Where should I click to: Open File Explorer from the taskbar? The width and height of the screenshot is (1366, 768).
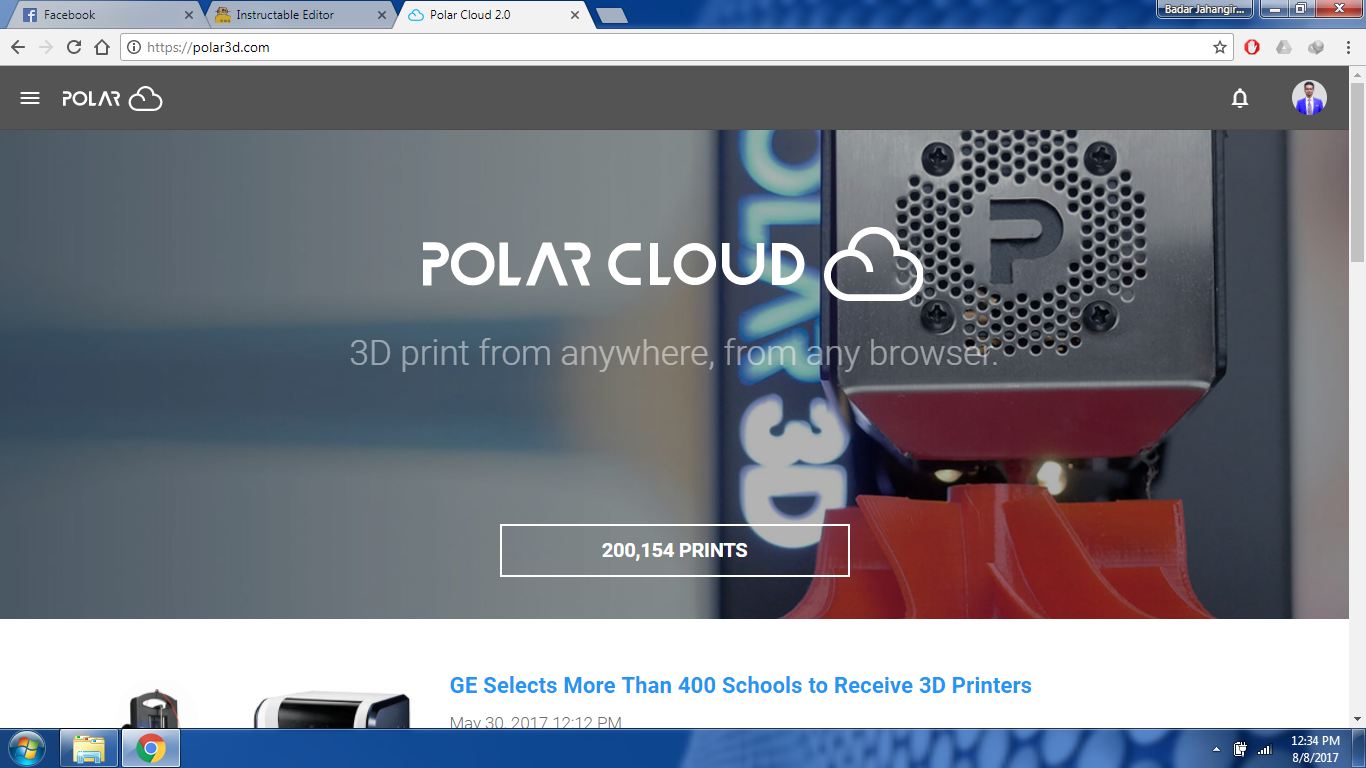pyautogui.click(x=89, y=748)
